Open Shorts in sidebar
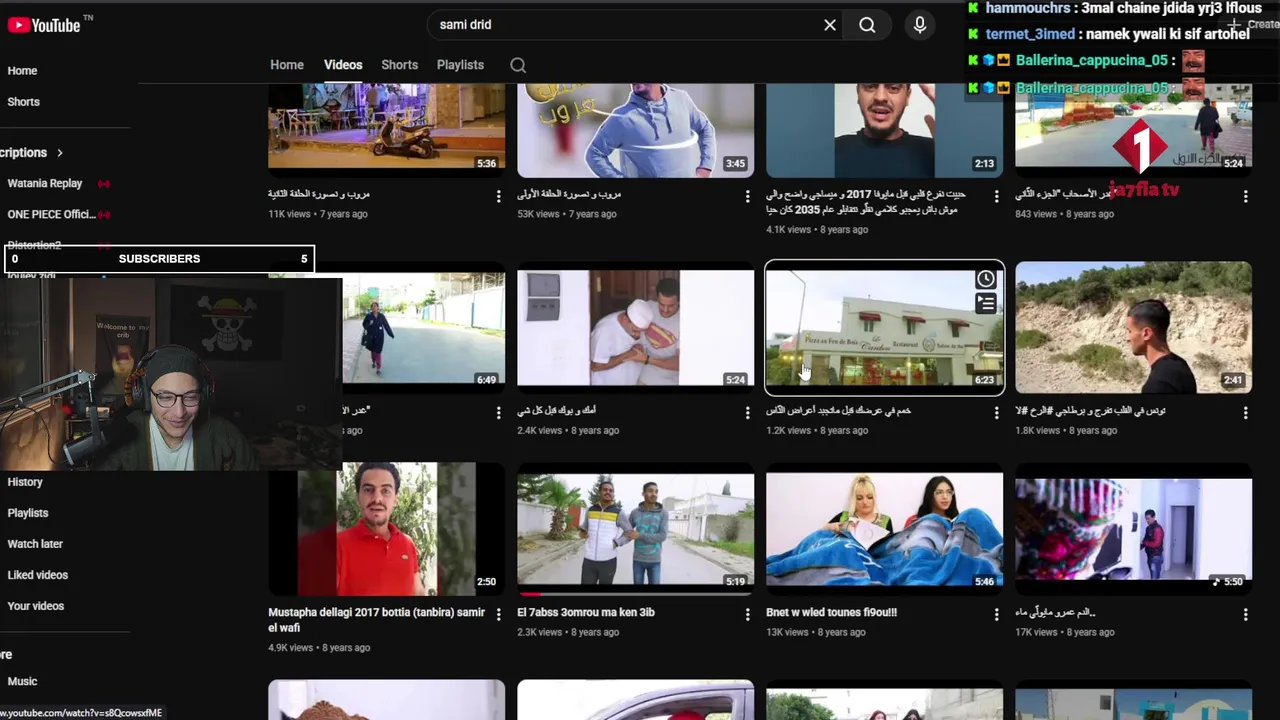1280x720 pixels. click(24, 102)
